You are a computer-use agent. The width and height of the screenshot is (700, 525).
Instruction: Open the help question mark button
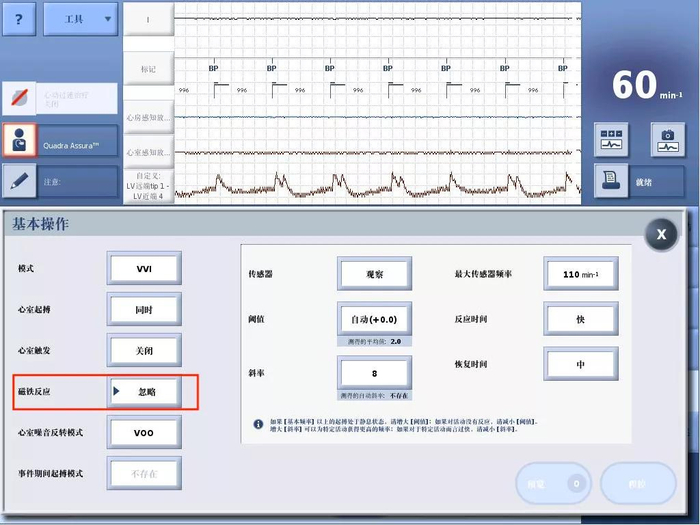point(19,19)
